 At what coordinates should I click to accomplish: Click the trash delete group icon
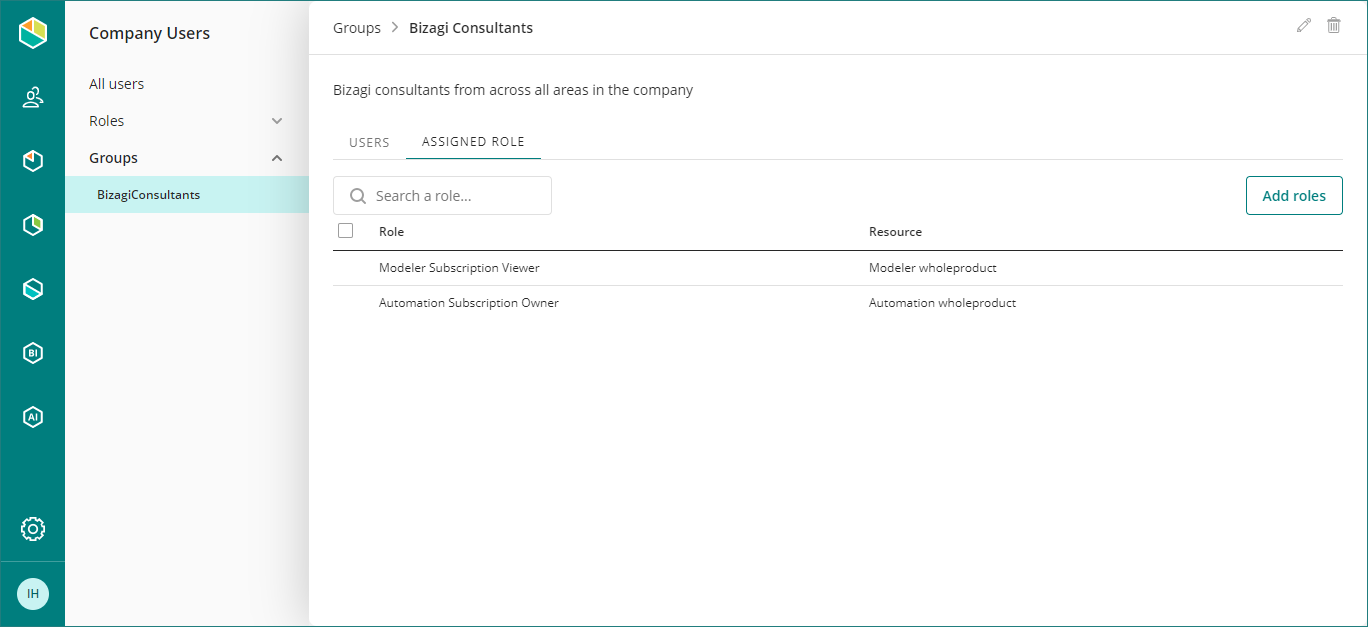1334,26
